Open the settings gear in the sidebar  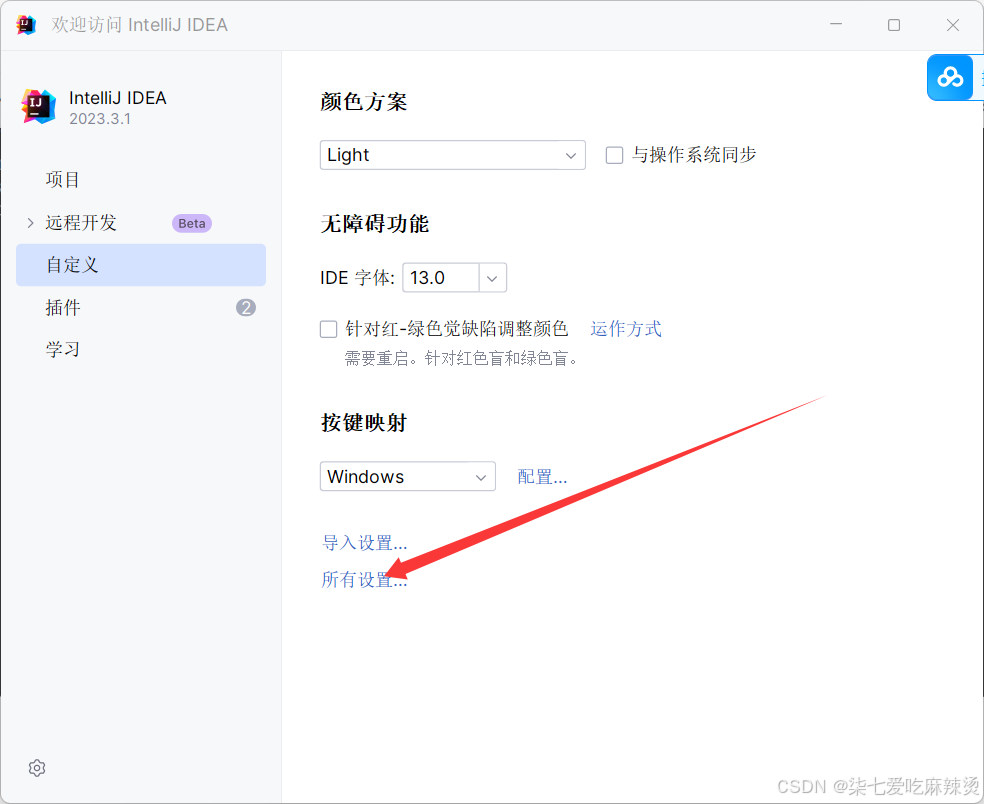37,768
